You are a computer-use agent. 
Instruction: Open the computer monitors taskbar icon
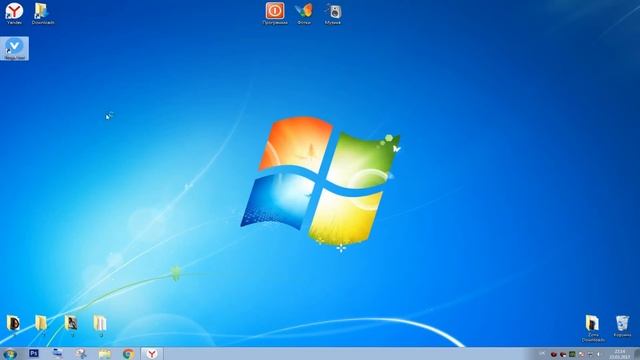[x=58, y=353]
